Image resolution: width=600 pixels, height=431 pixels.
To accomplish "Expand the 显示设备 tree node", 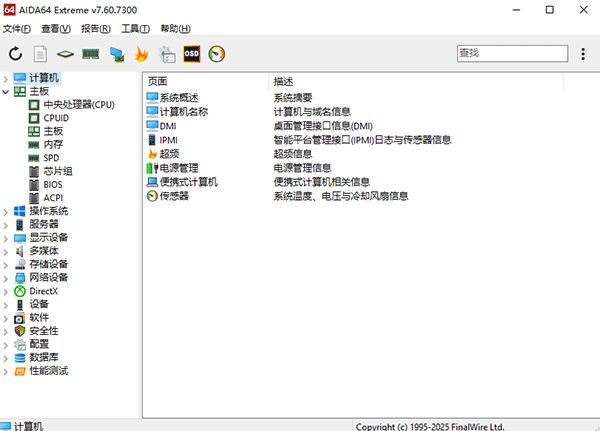I will point(5,238).
